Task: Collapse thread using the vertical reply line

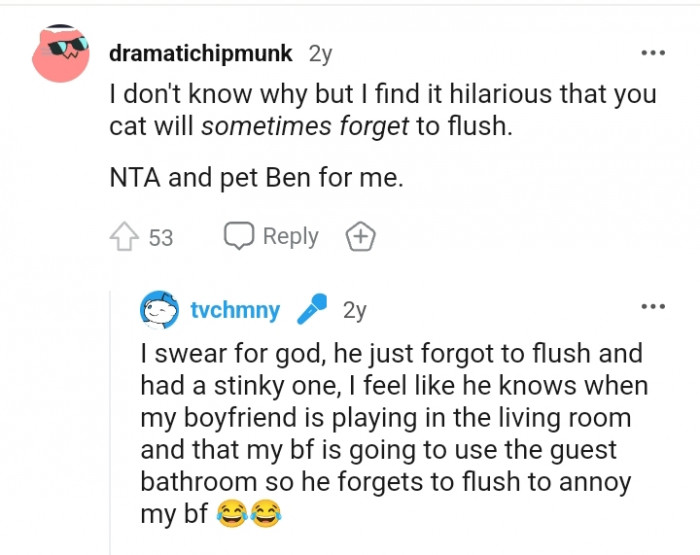Action: (110, 422)
